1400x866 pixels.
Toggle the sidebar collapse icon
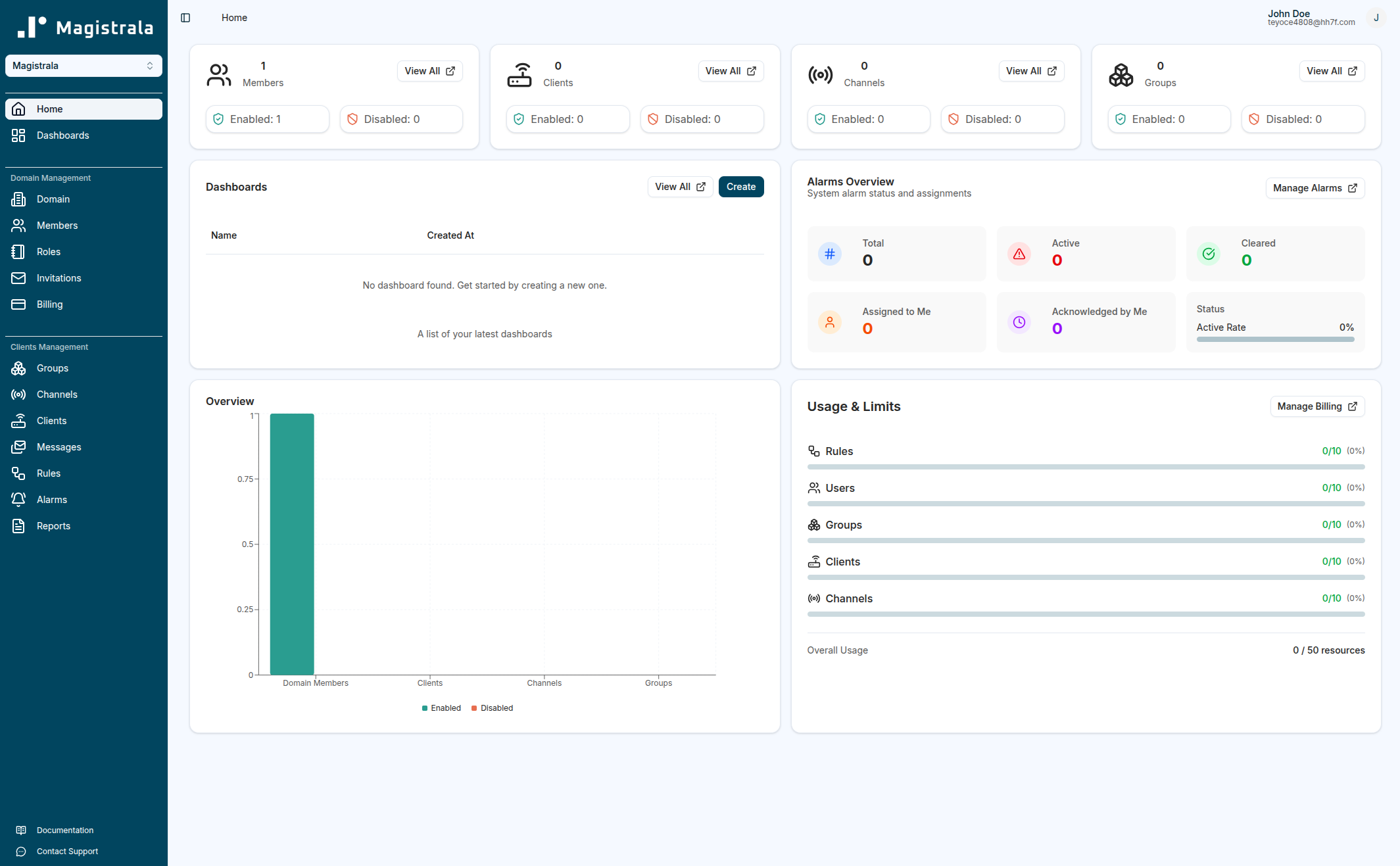(x=185, y=18)
